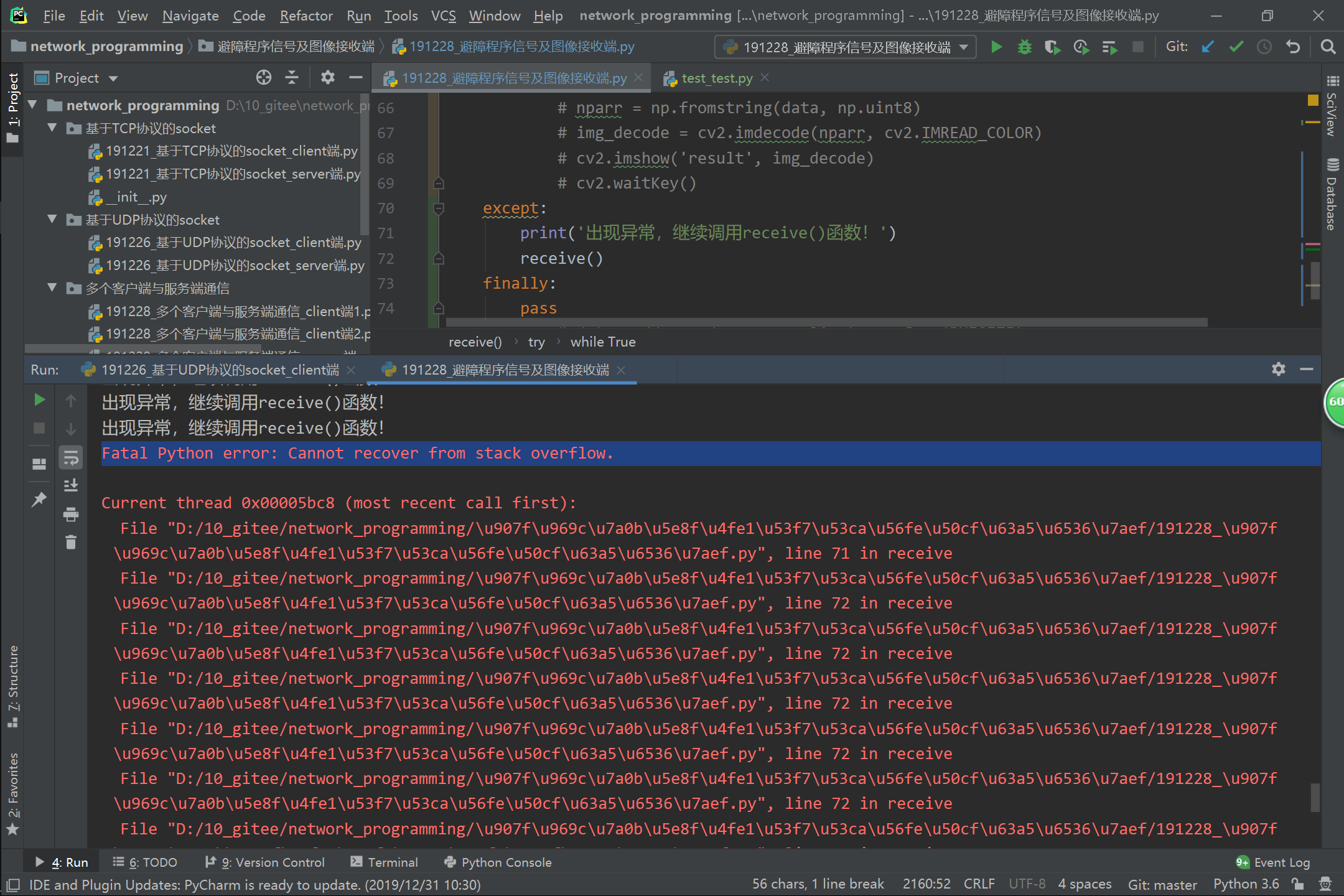1344x896 pixels.
Task: Open run configuration dropdown
Action: pos(964,47)
